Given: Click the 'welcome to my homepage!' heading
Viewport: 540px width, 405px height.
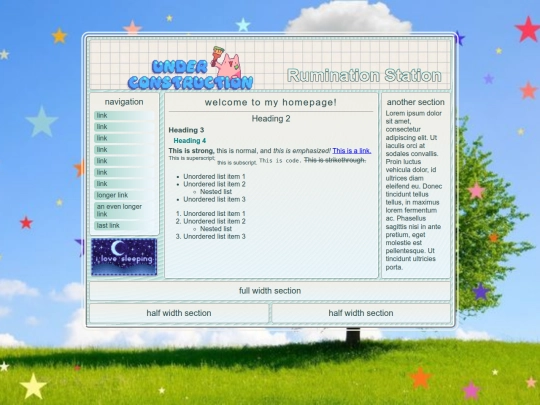Looking at the screenshot, I should [271, 102].
